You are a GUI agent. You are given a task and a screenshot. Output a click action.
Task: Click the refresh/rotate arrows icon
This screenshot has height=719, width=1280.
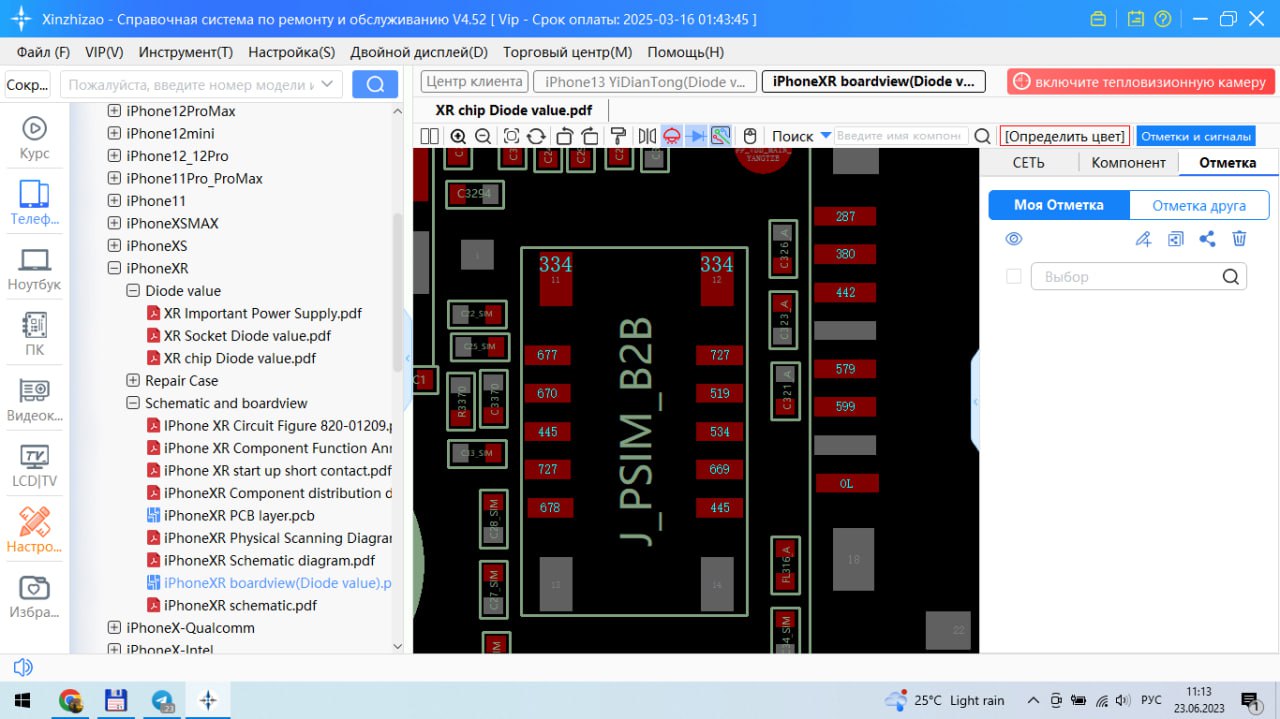pos(536,136)
